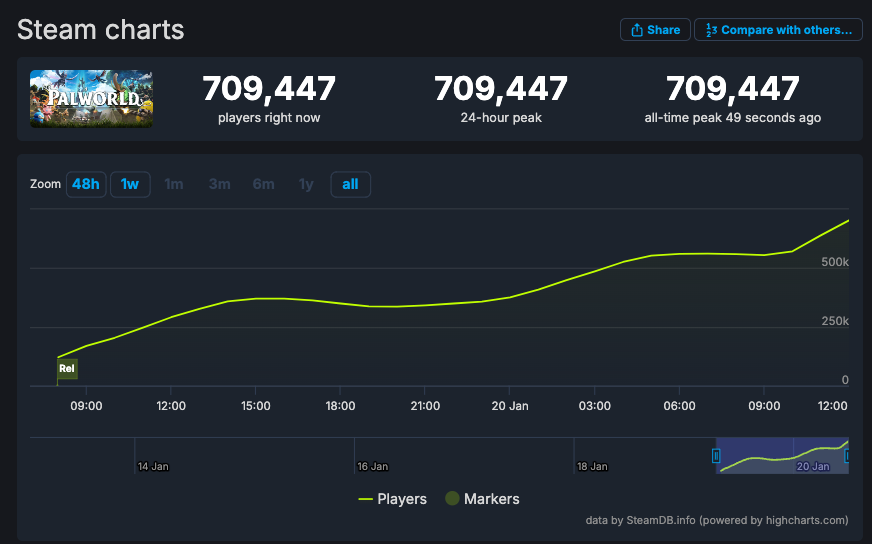The image size is (872, 544).
Task: Set zoom to 3m
Action: (x=219, y=184)
